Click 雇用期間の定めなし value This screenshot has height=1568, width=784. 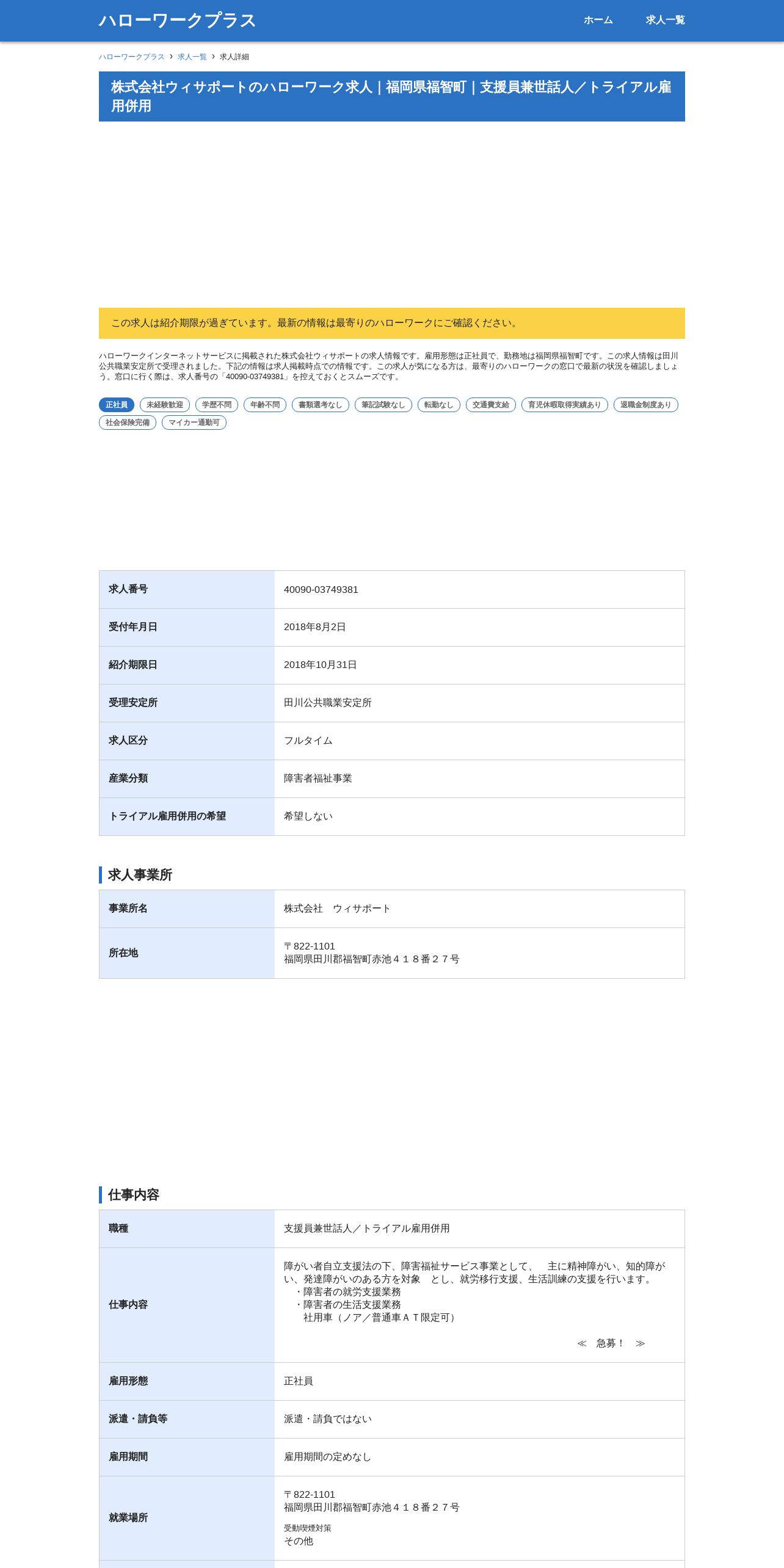(x=328, y=1457)
